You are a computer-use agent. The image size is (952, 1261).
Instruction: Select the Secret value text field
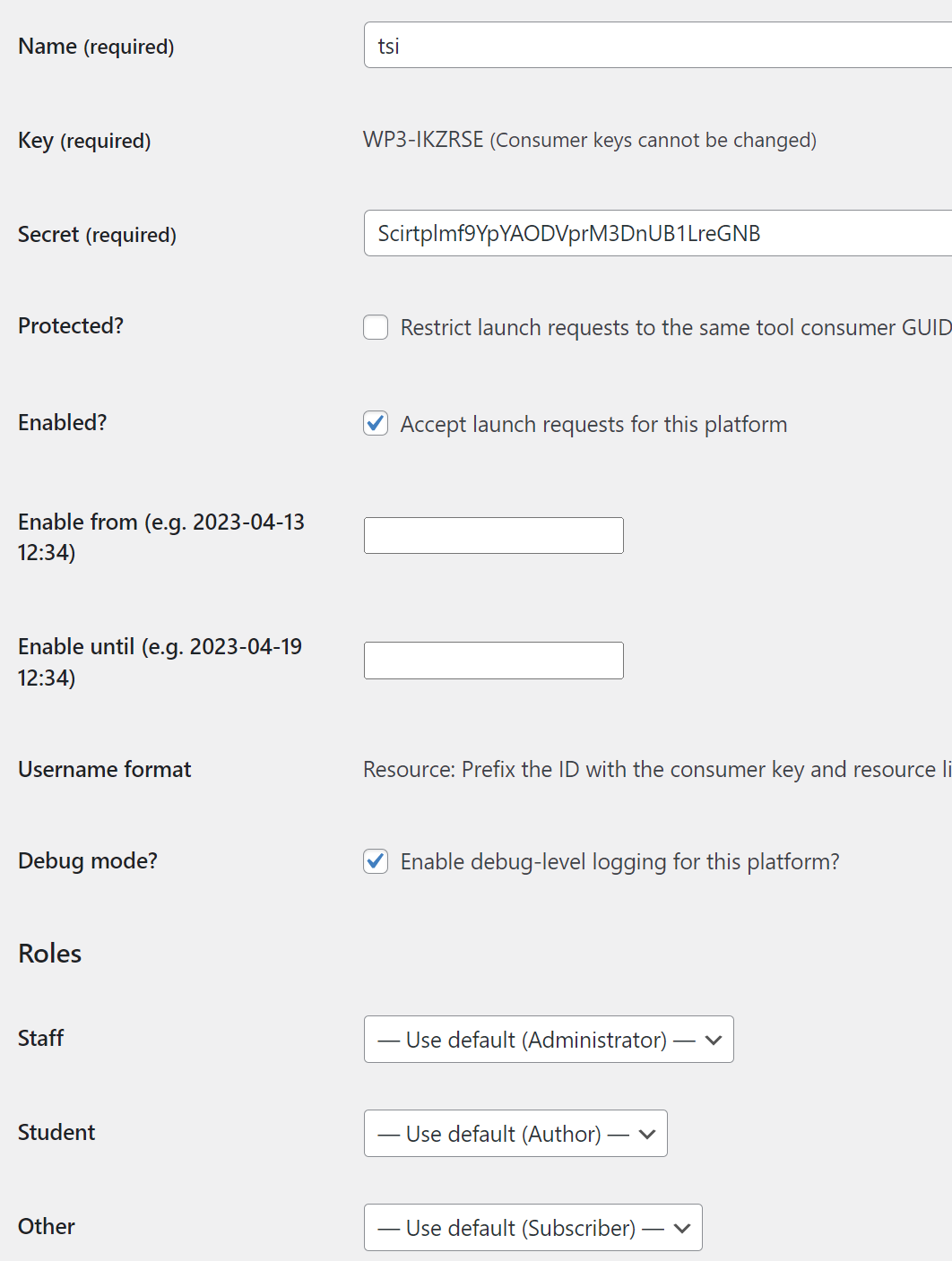627,233
